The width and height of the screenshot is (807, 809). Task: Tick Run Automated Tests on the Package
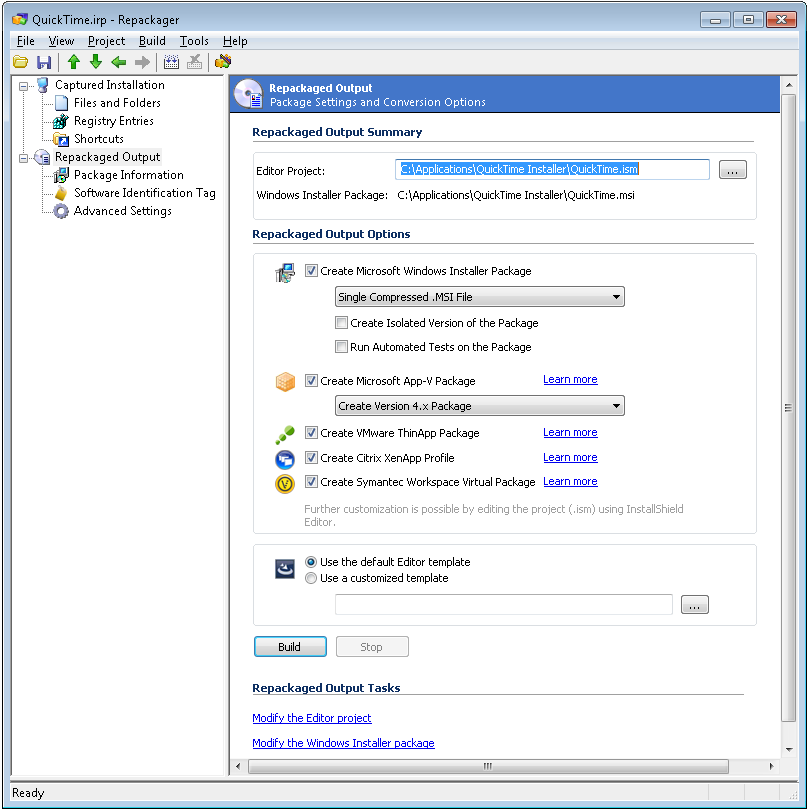pyautogui.click(x=342, y=347)
